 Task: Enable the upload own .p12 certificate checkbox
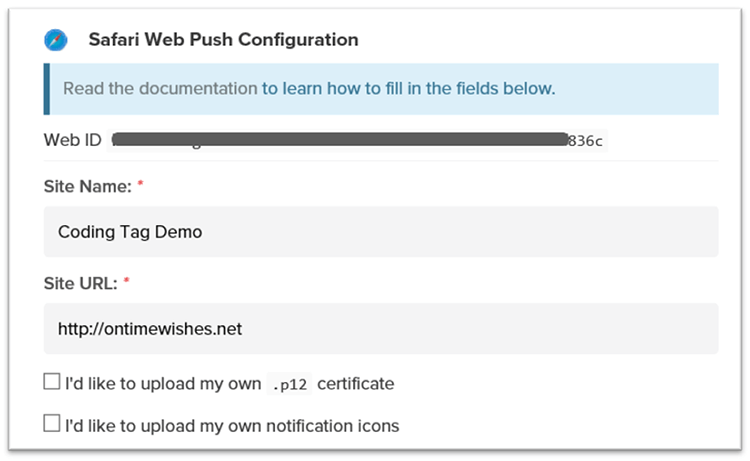(52, 382)
